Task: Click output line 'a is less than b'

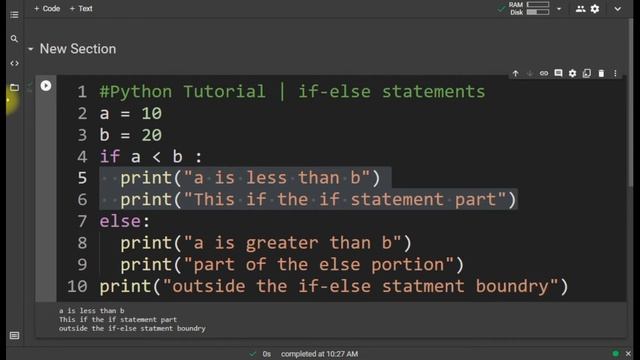Action: tap(92, 311)
